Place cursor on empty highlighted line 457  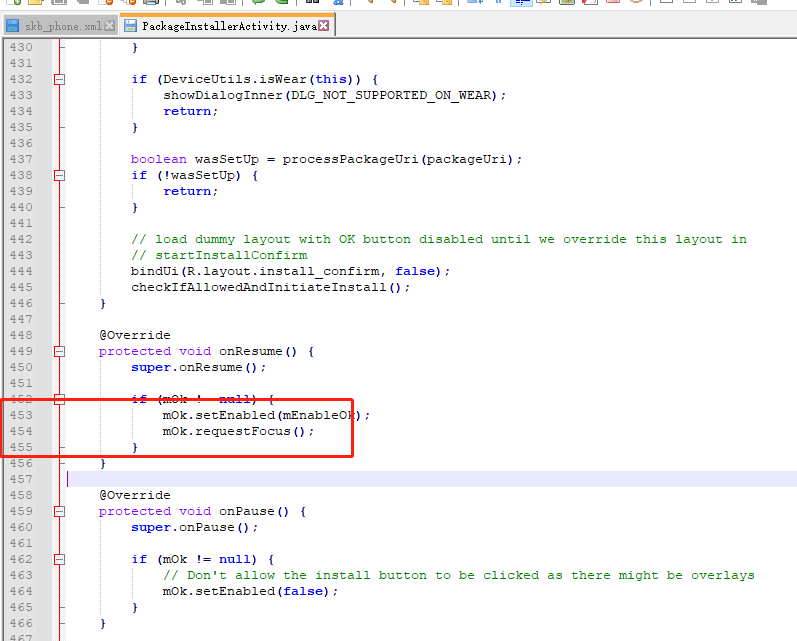click(x=432, y=479)
